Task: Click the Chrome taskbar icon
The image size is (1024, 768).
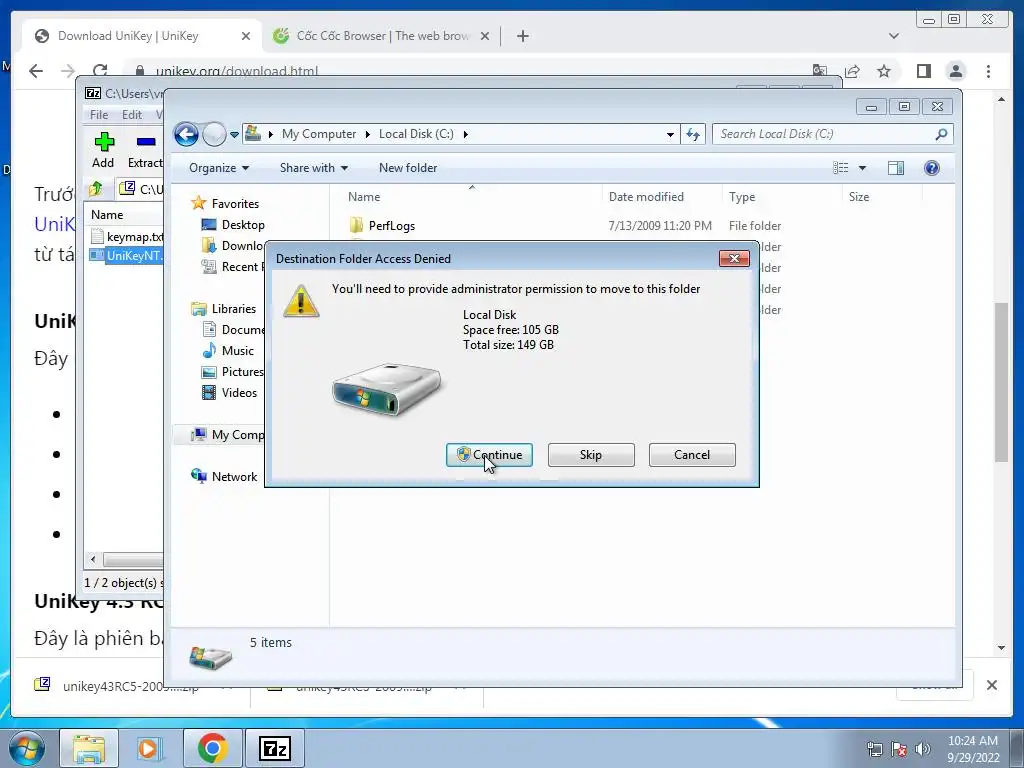Action: tap(212, 748)
